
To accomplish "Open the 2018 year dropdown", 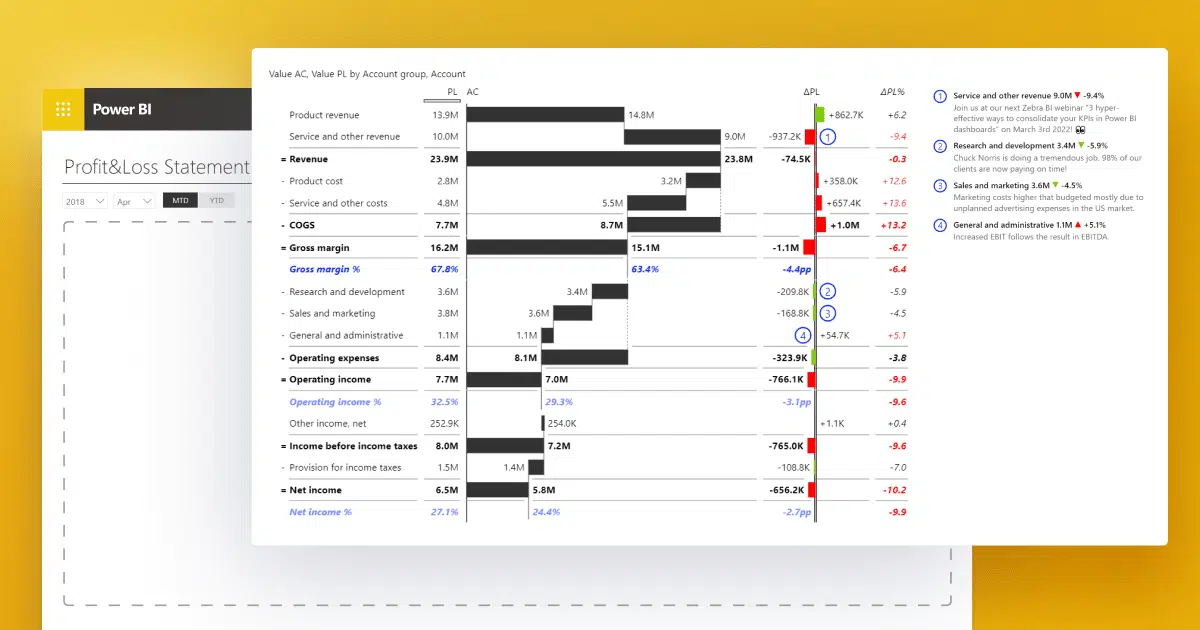I will [84, 200].
